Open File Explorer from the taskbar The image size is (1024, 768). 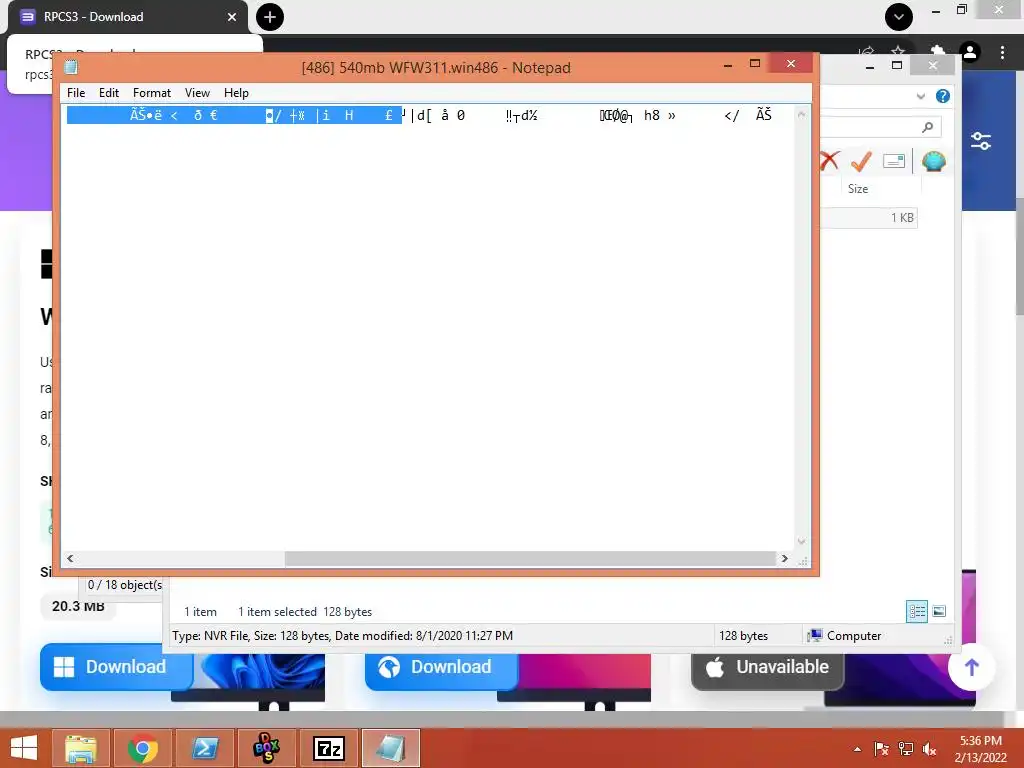(x=81, y=748)
